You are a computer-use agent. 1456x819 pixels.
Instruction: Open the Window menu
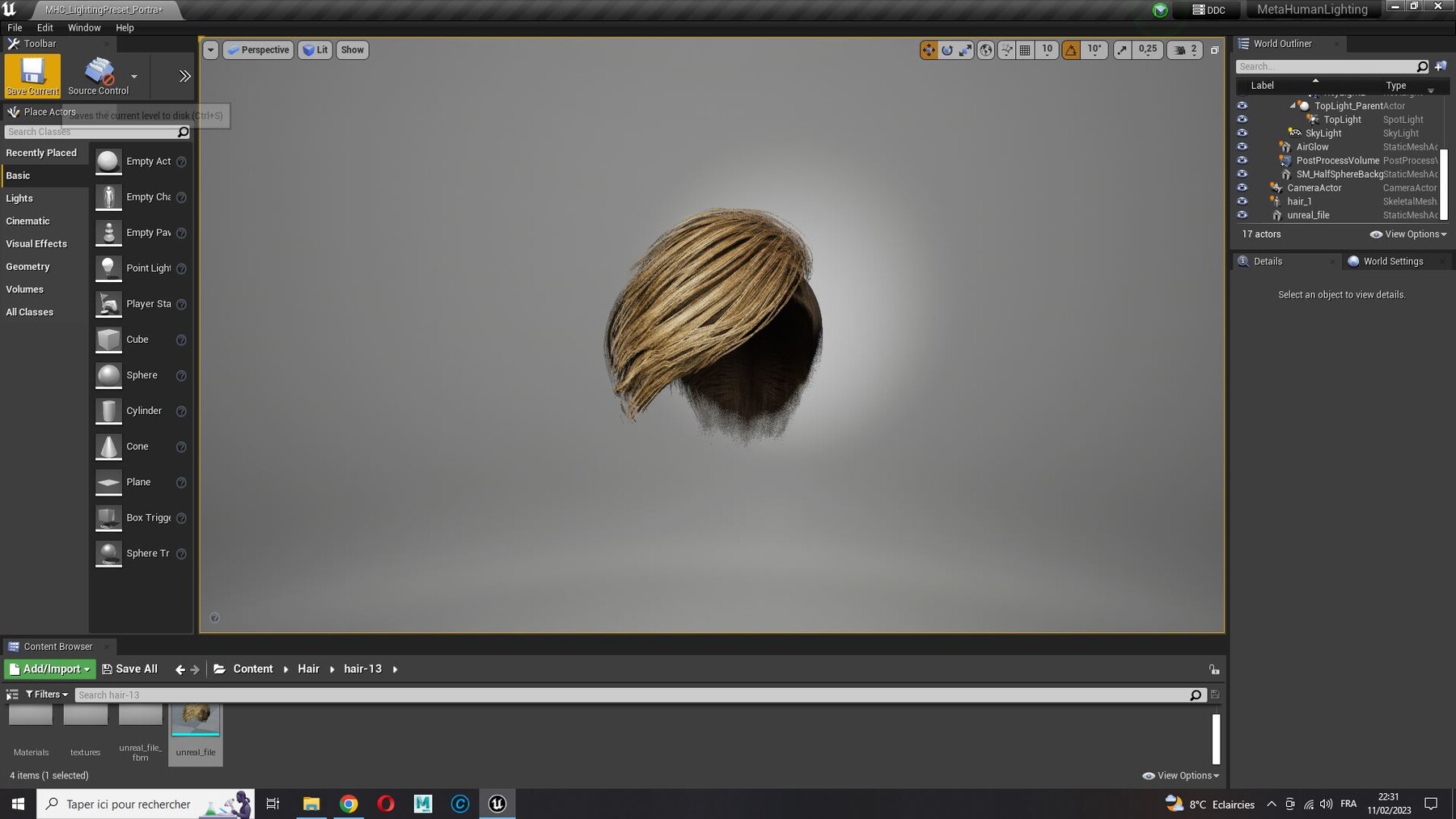84,27
